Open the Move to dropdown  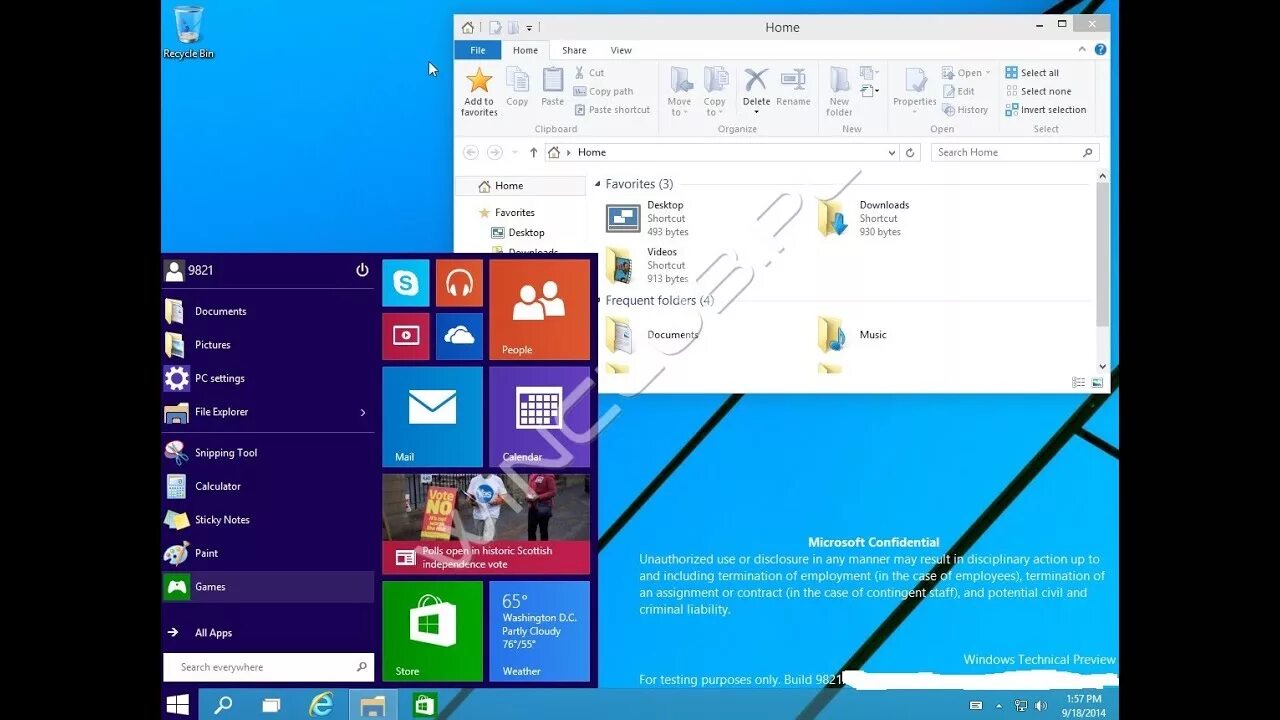(x=680, y=92)
